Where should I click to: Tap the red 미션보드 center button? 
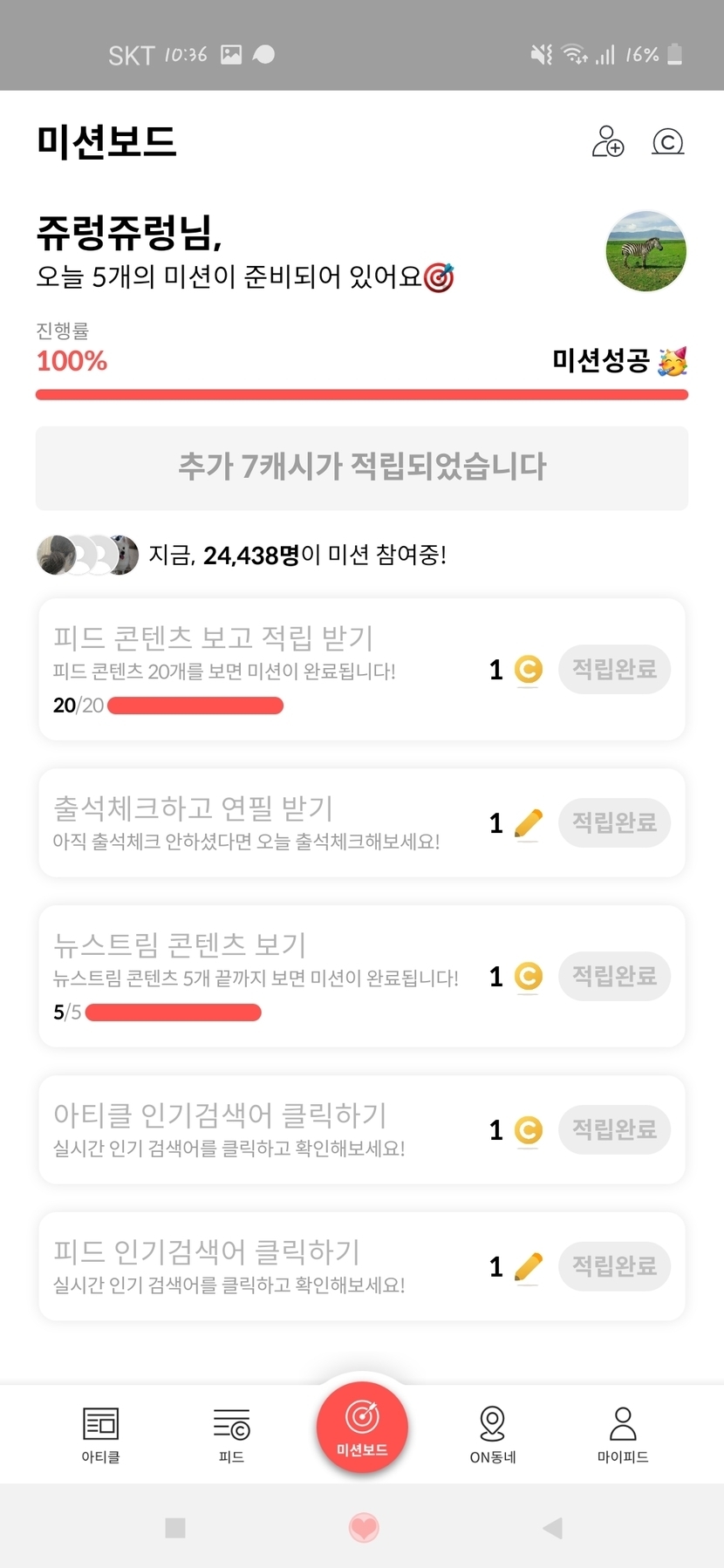[x=362, y=1427]
